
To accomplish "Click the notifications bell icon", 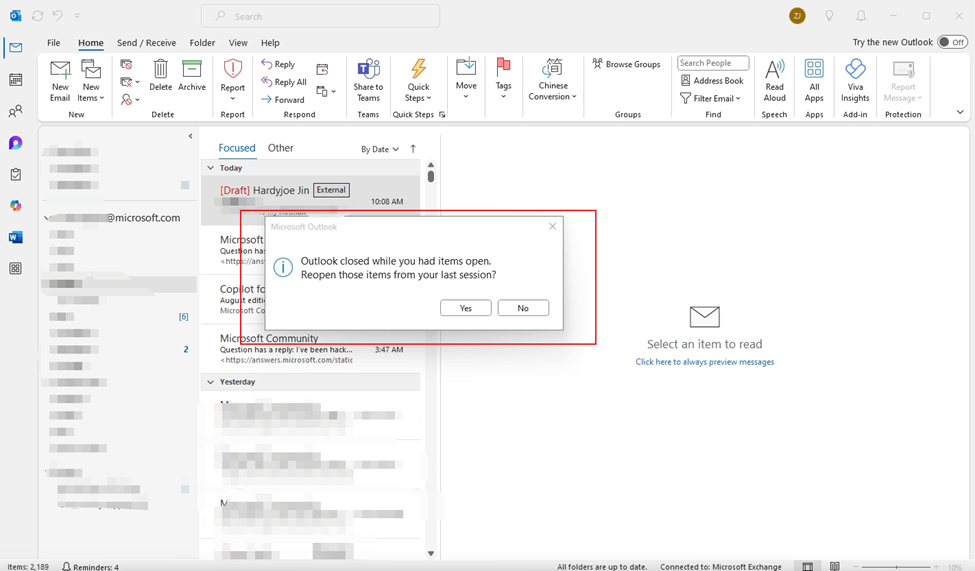I will tap(861, 16).
